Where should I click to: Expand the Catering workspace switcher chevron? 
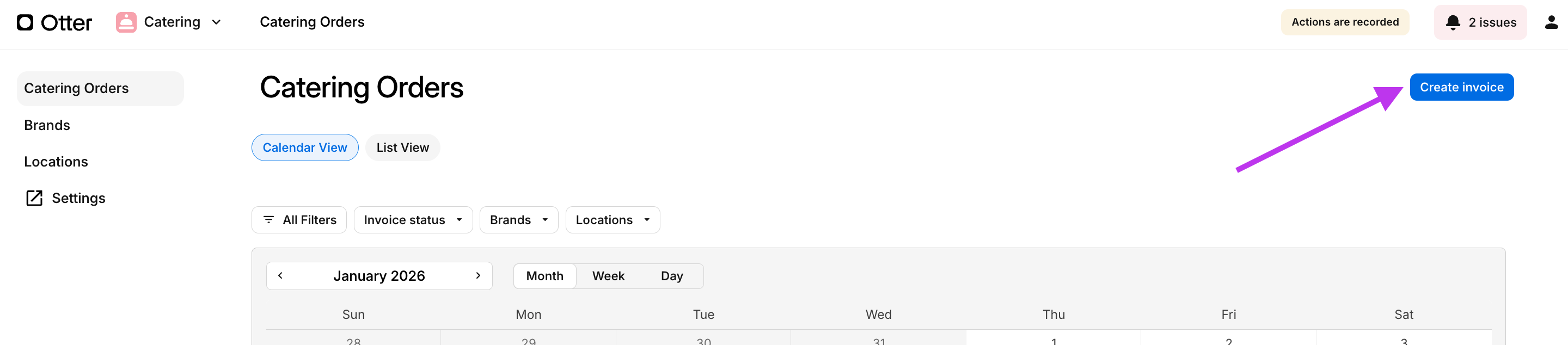click(216, 22)
